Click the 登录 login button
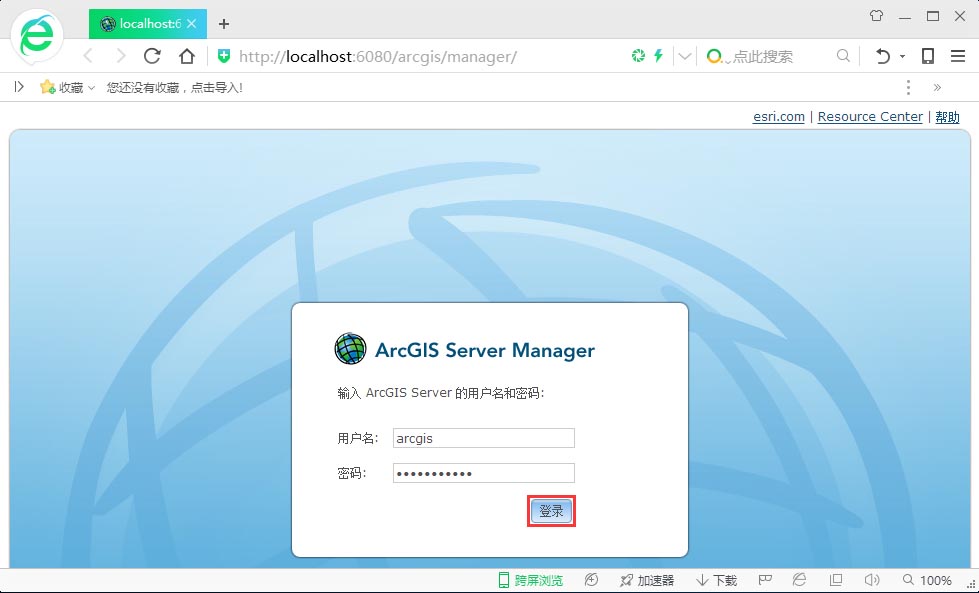 pos(551,511)
